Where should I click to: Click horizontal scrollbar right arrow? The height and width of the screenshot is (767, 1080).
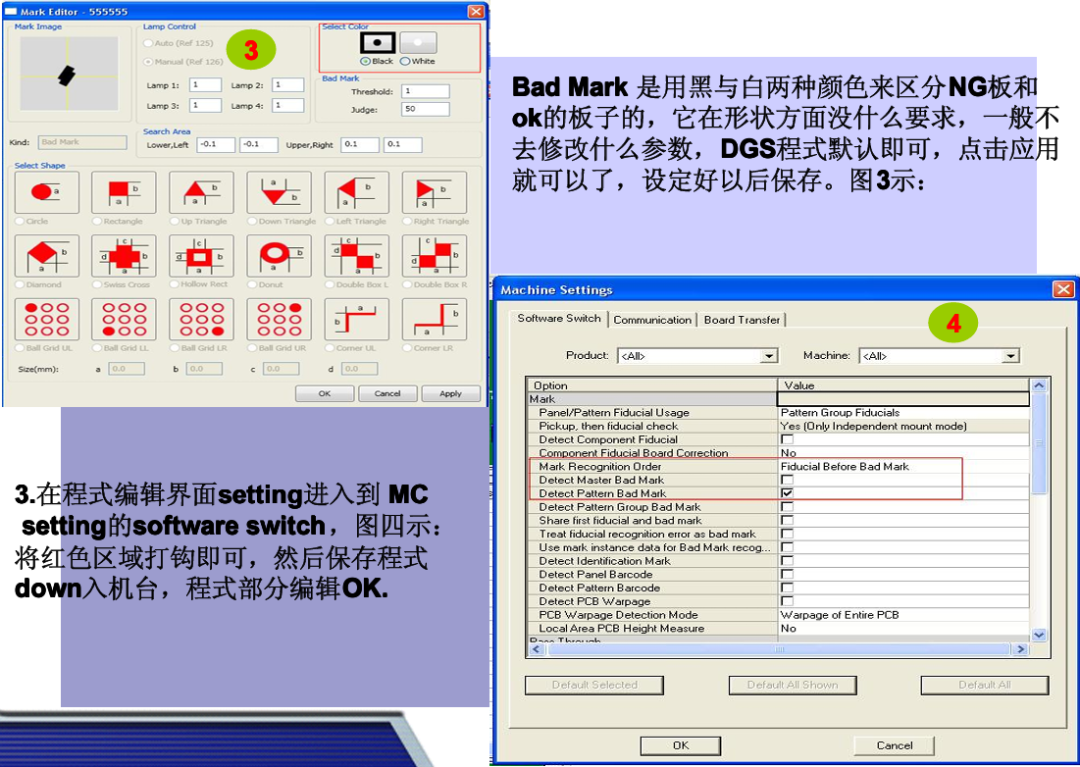[1020, 649]
